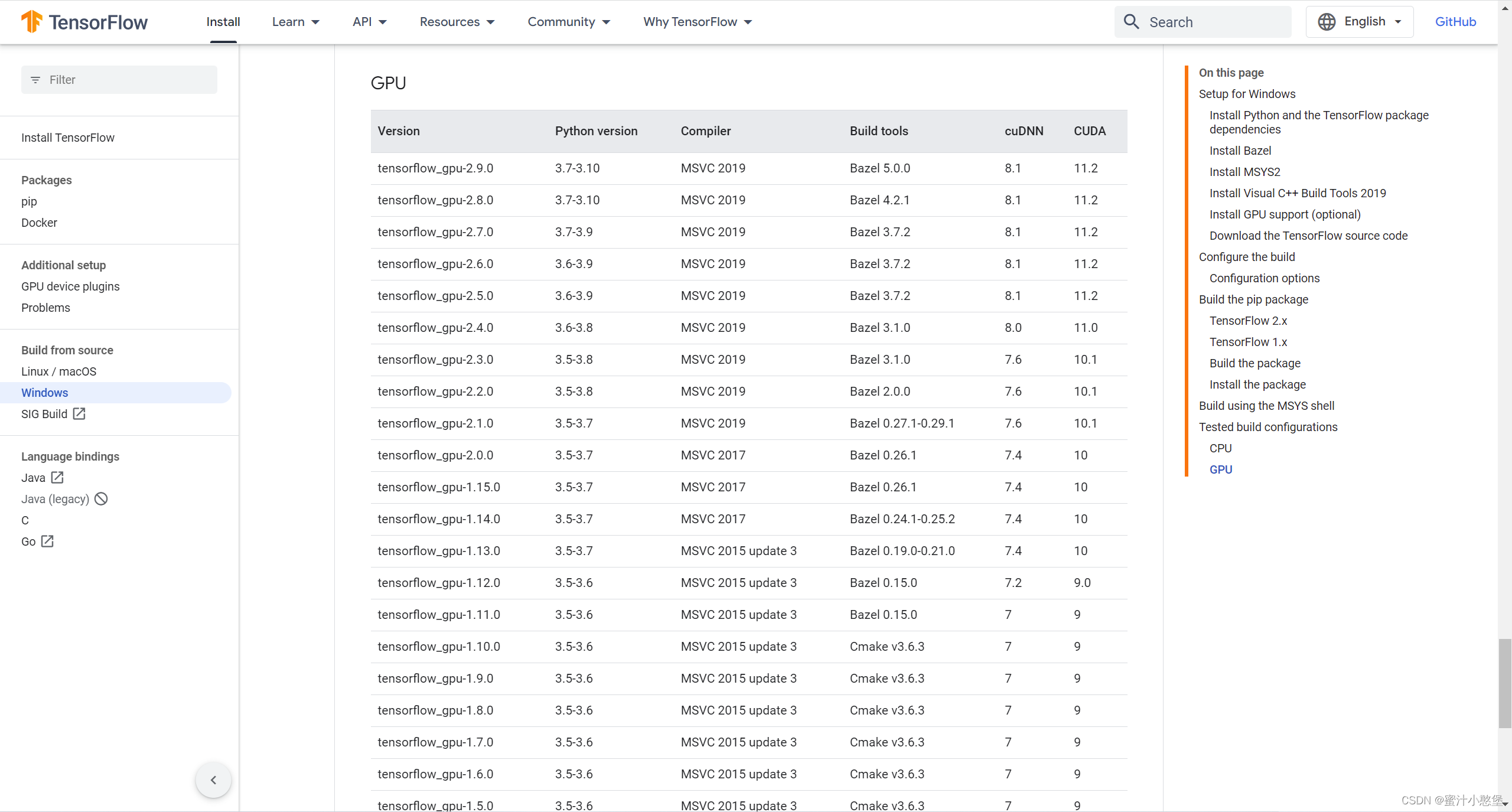The width and height of the screenshot is (1512, 812).
Task: Jump to Tested build configurations
Action: coord(1268,427)
